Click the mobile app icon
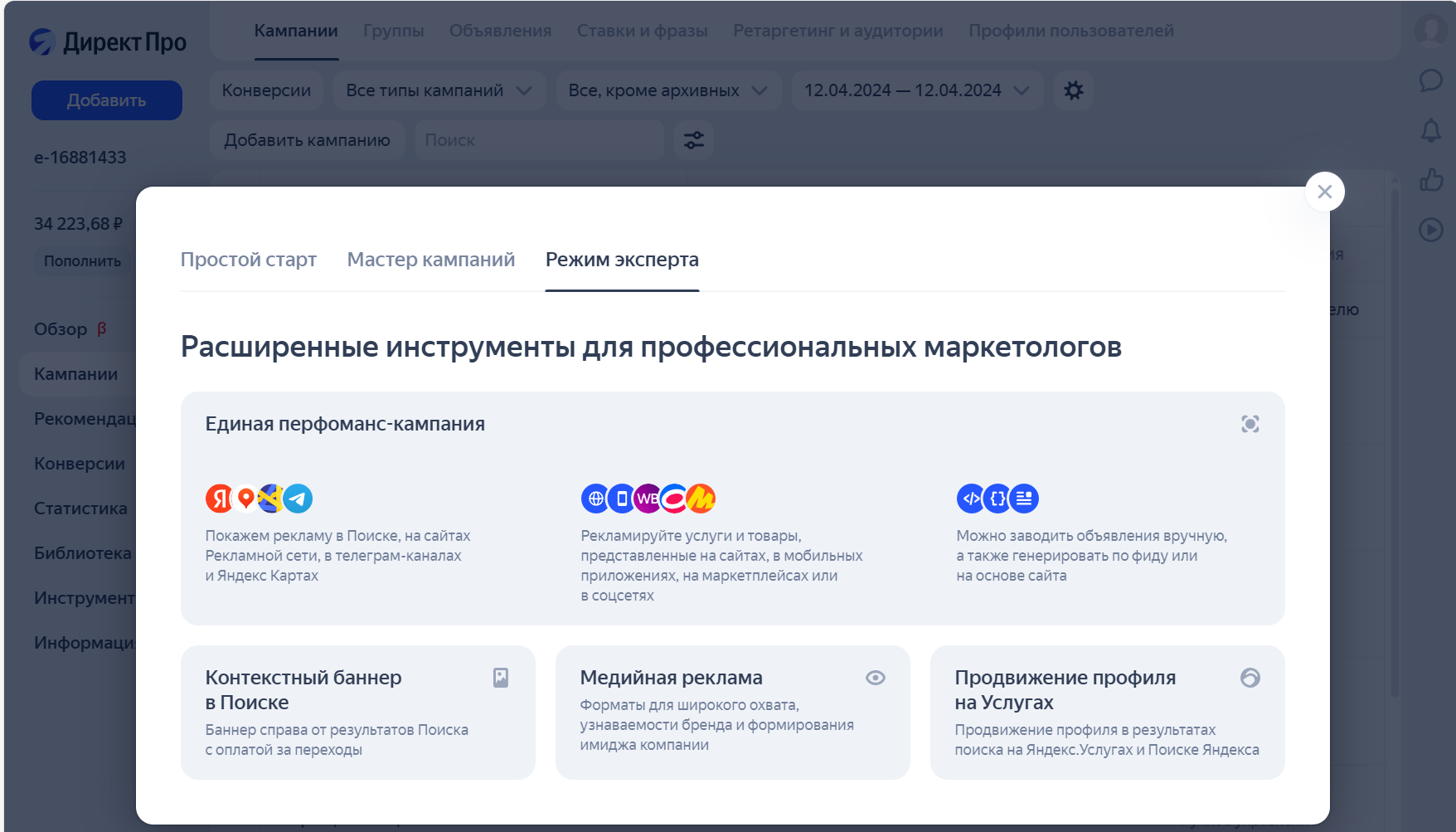 [x=621, y=499]
